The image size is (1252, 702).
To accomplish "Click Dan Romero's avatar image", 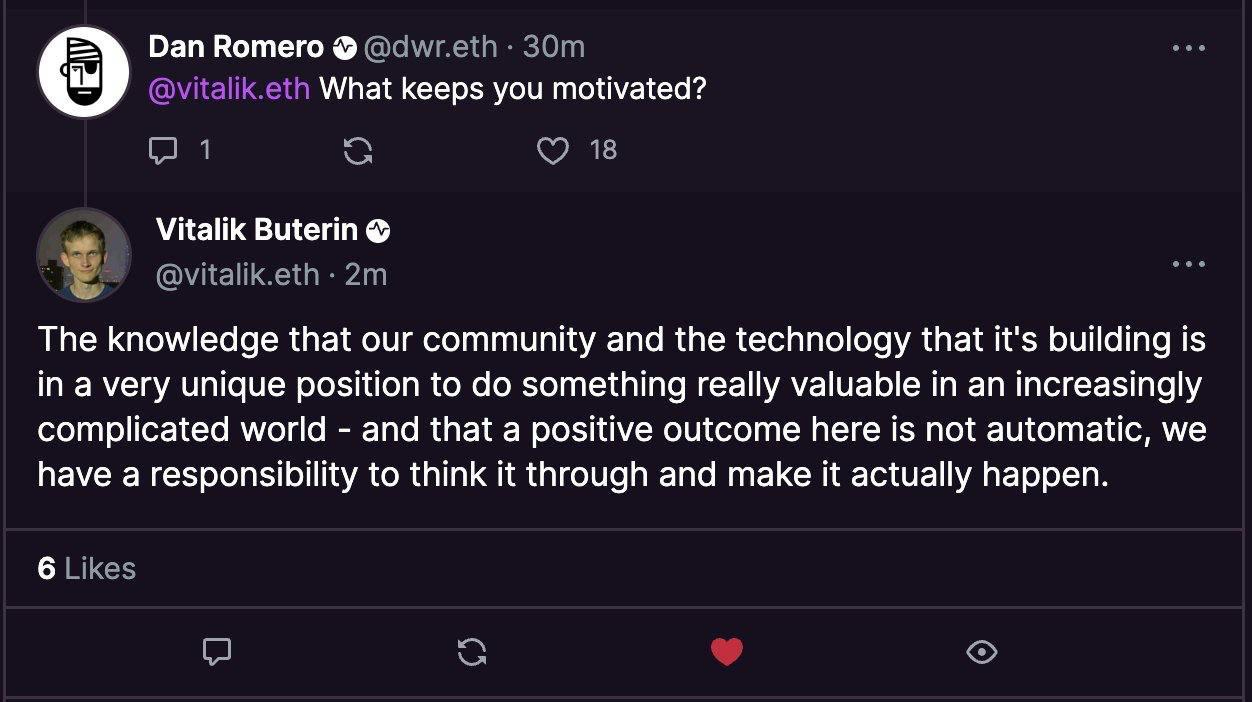I will (84, 71).
